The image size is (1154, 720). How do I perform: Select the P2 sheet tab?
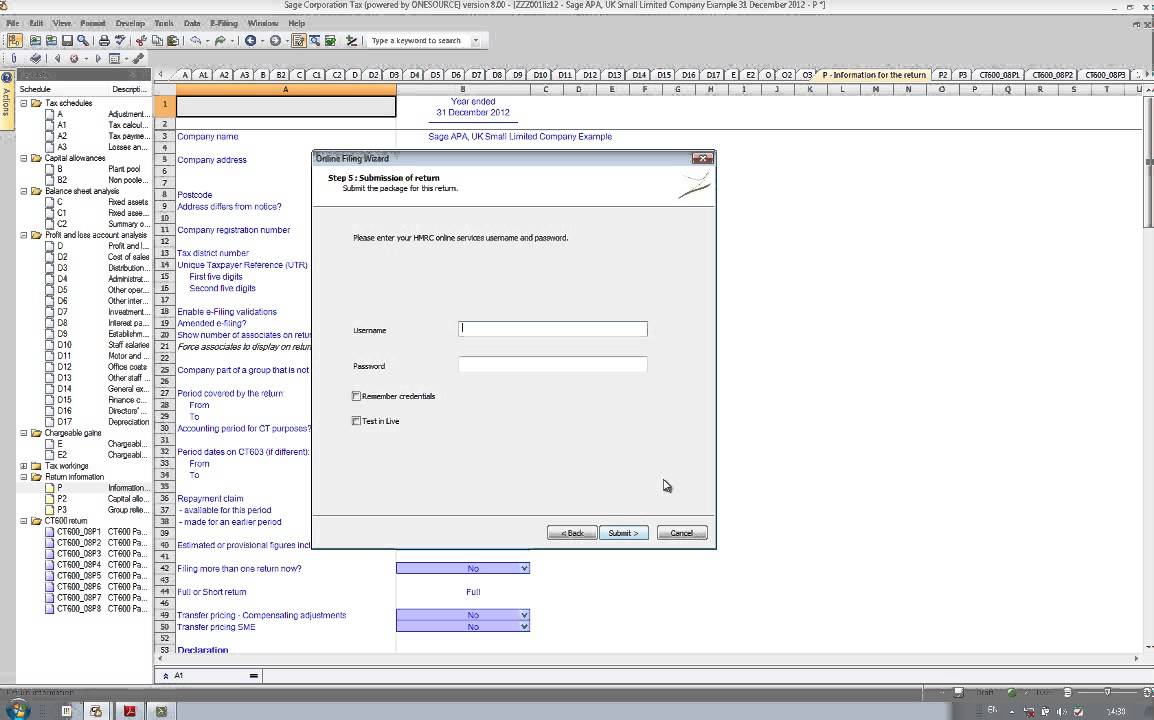[x=943, y=75]
